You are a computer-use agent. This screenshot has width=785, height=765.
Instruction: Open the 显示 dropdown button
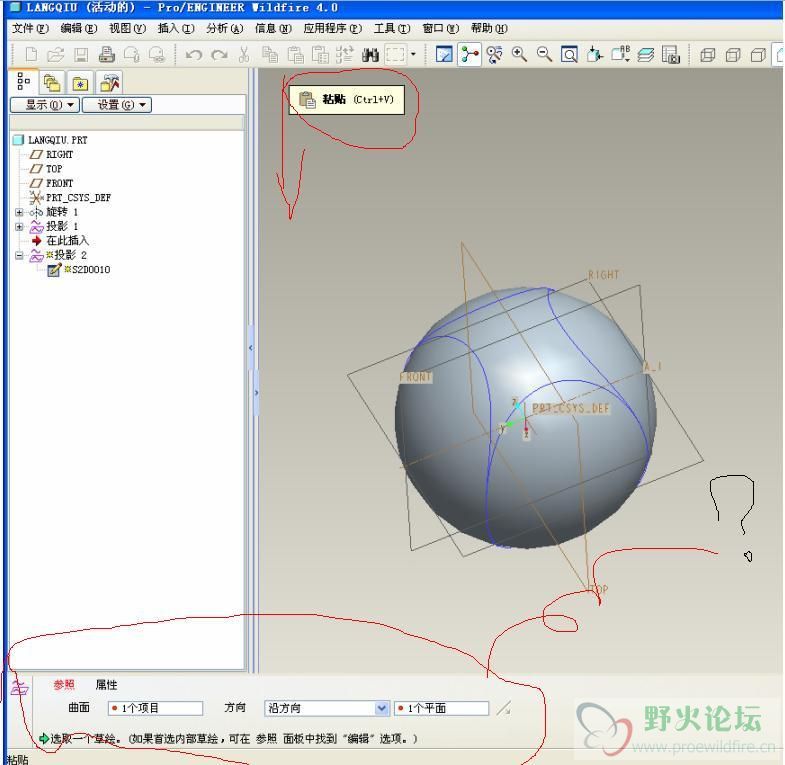(x=45, y=105)
